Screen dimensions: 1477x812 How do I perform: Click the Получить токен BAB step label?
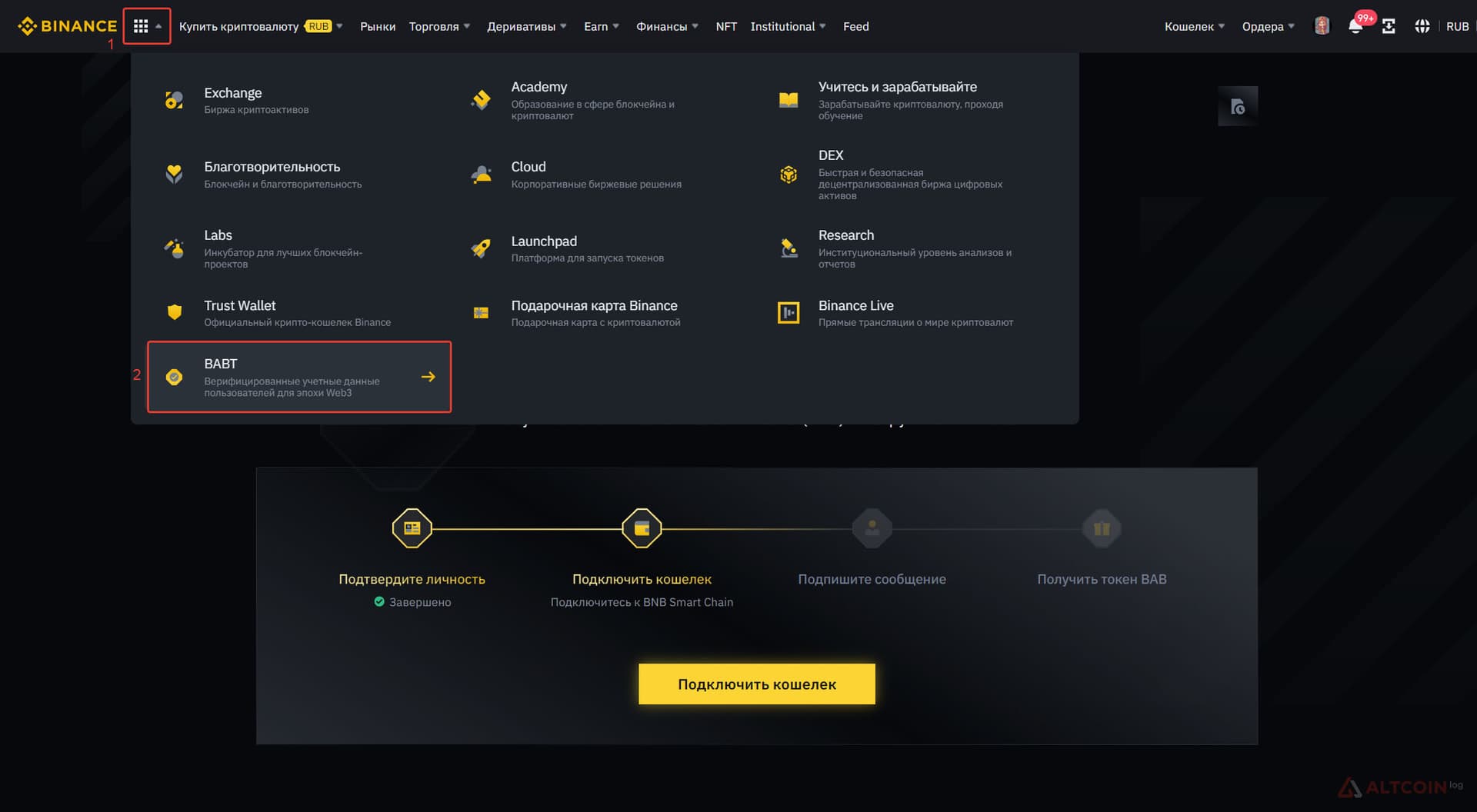point(1102,579)
